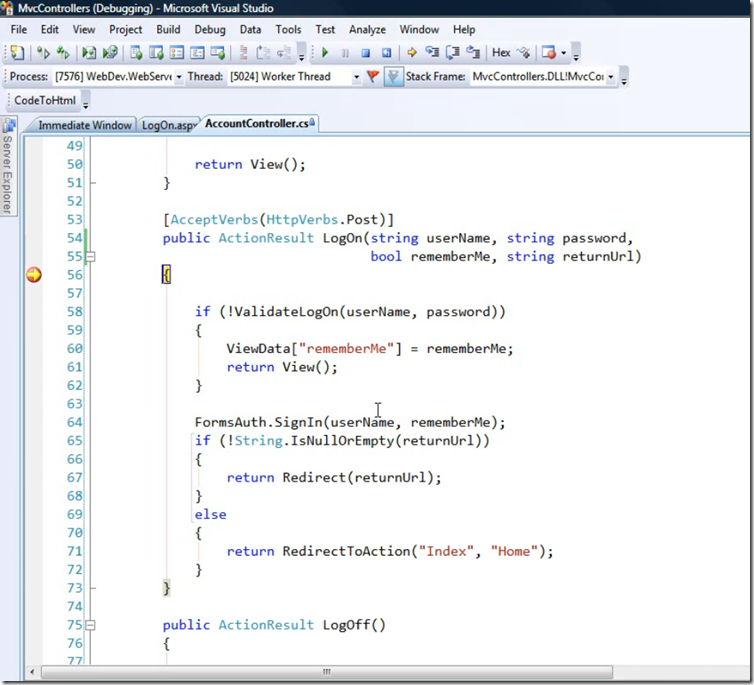Click the Step Over icon

pos(452,52)
